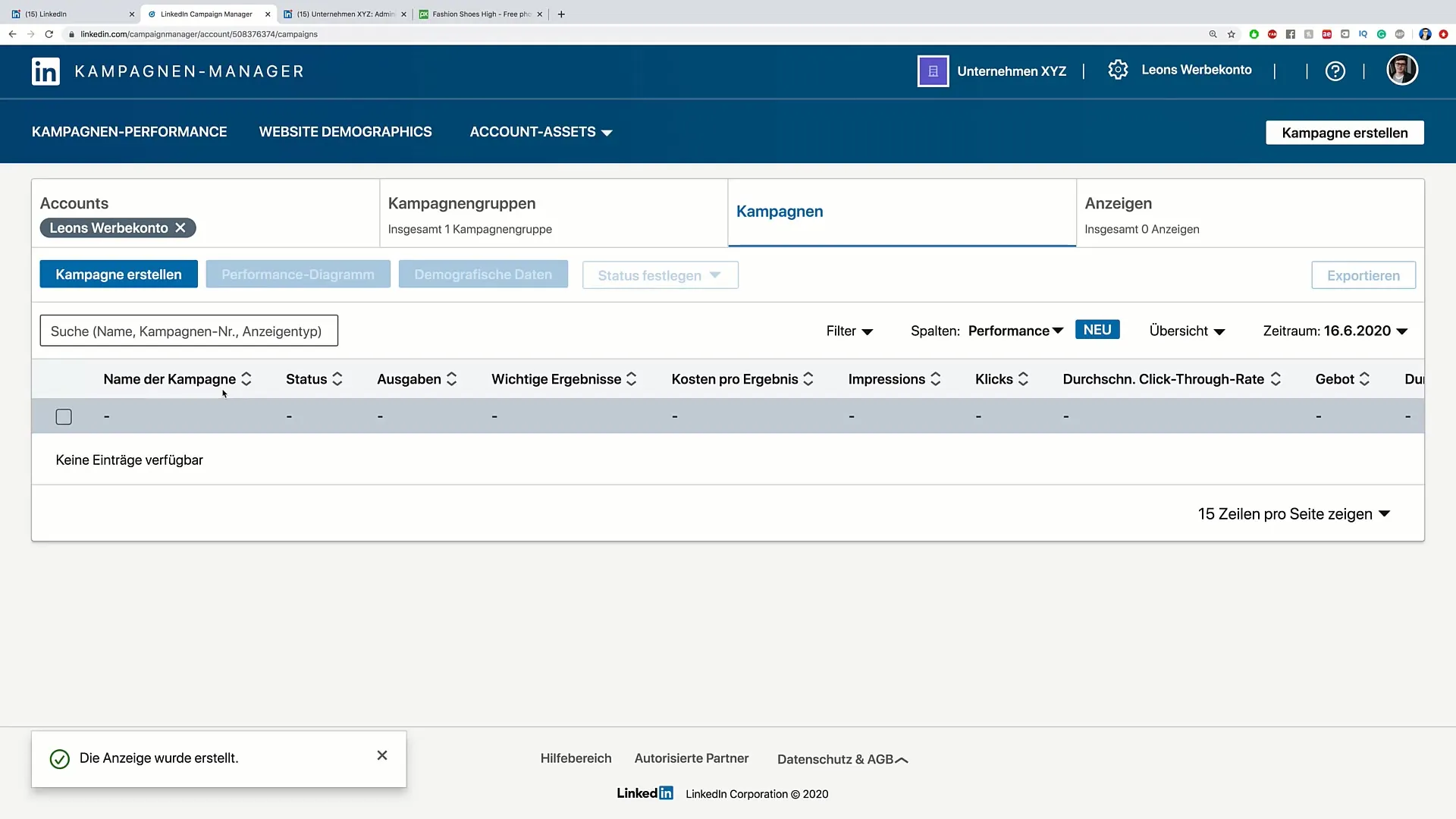1456x819 pixels.
Task: Bookmark the page with the star icon
Action: pos(1232,34)
